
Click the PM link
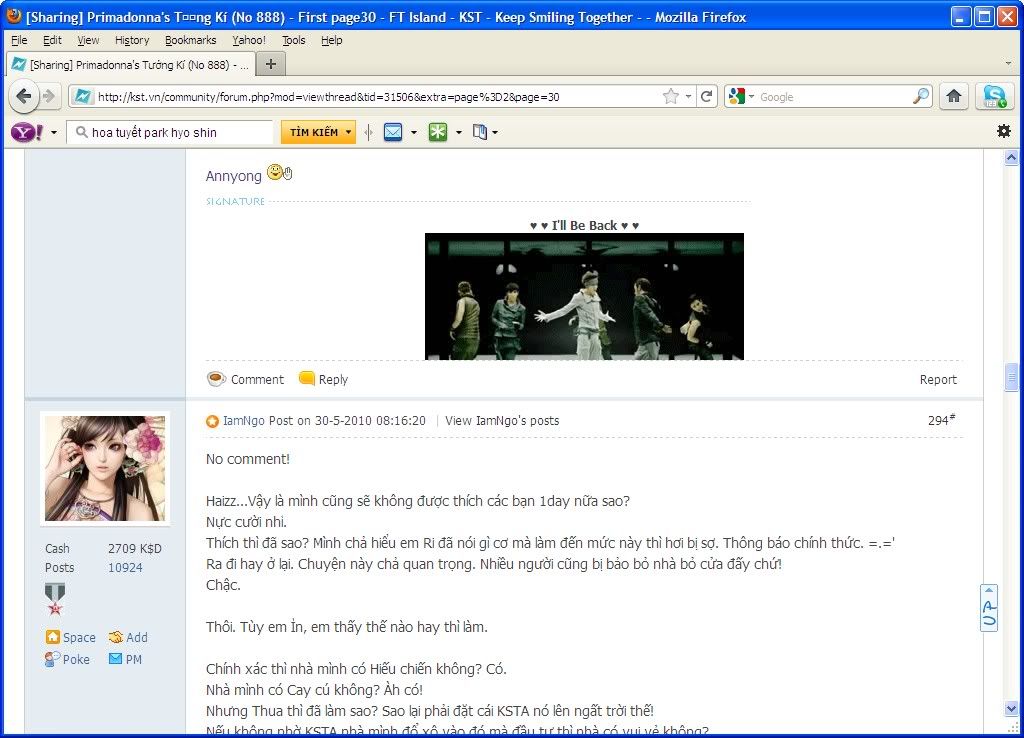click(133, 660)
